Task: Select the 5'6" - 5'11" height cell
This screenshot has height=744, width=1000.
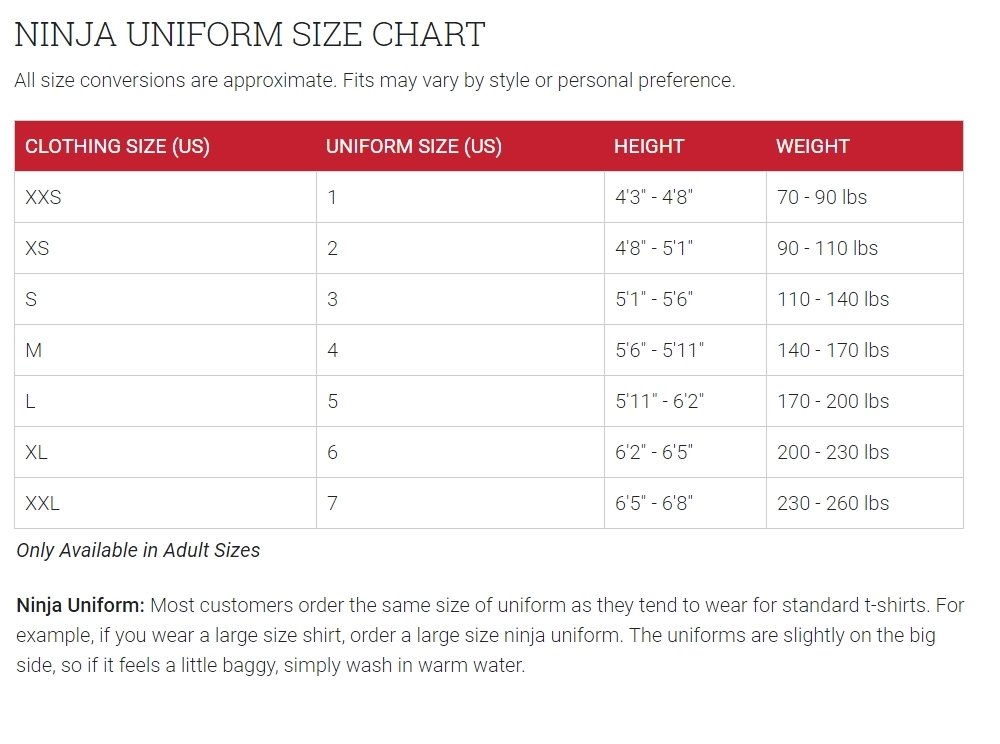Action: click(659, 350)
